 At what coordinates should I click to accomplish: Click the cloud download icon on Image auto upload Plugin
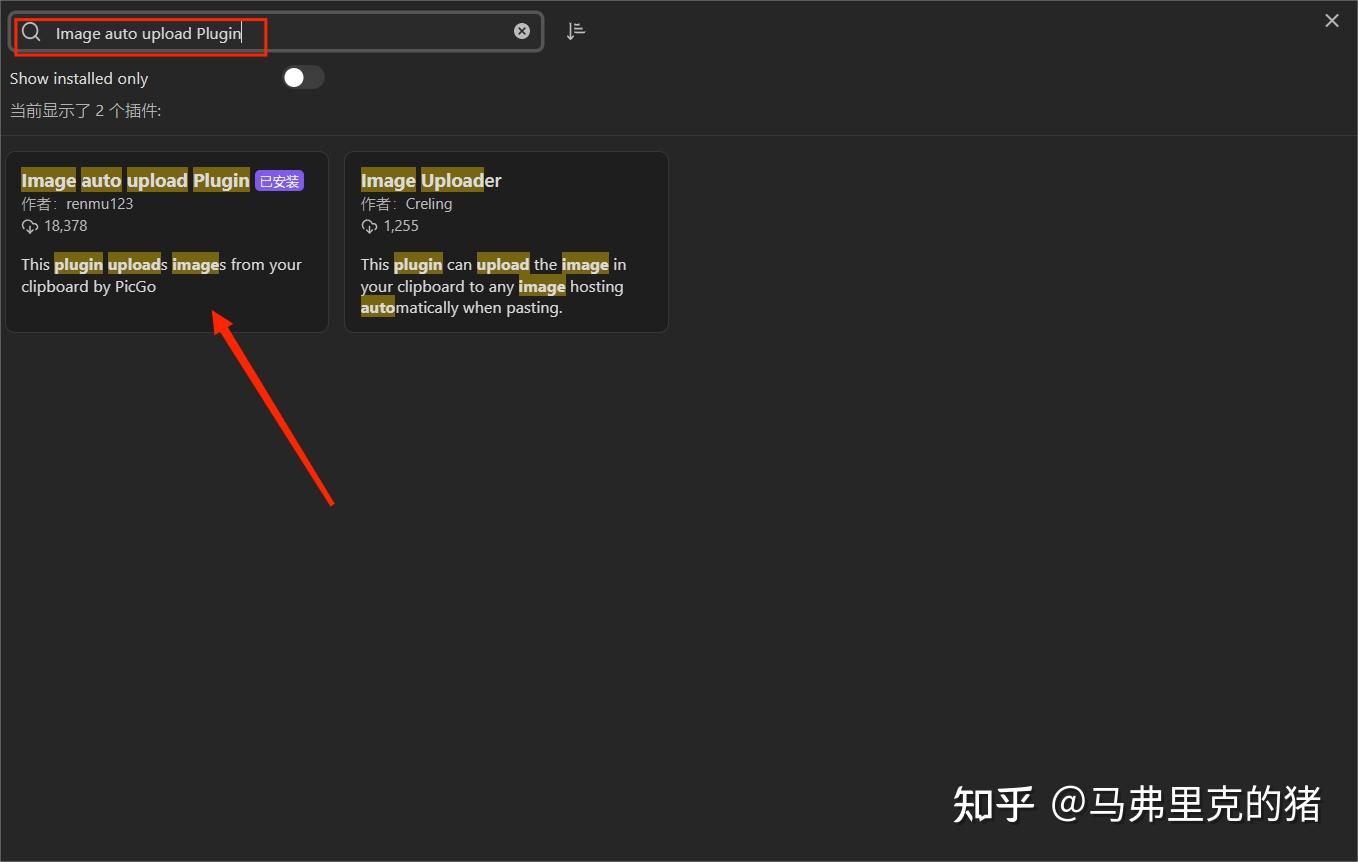coord(29,225)
